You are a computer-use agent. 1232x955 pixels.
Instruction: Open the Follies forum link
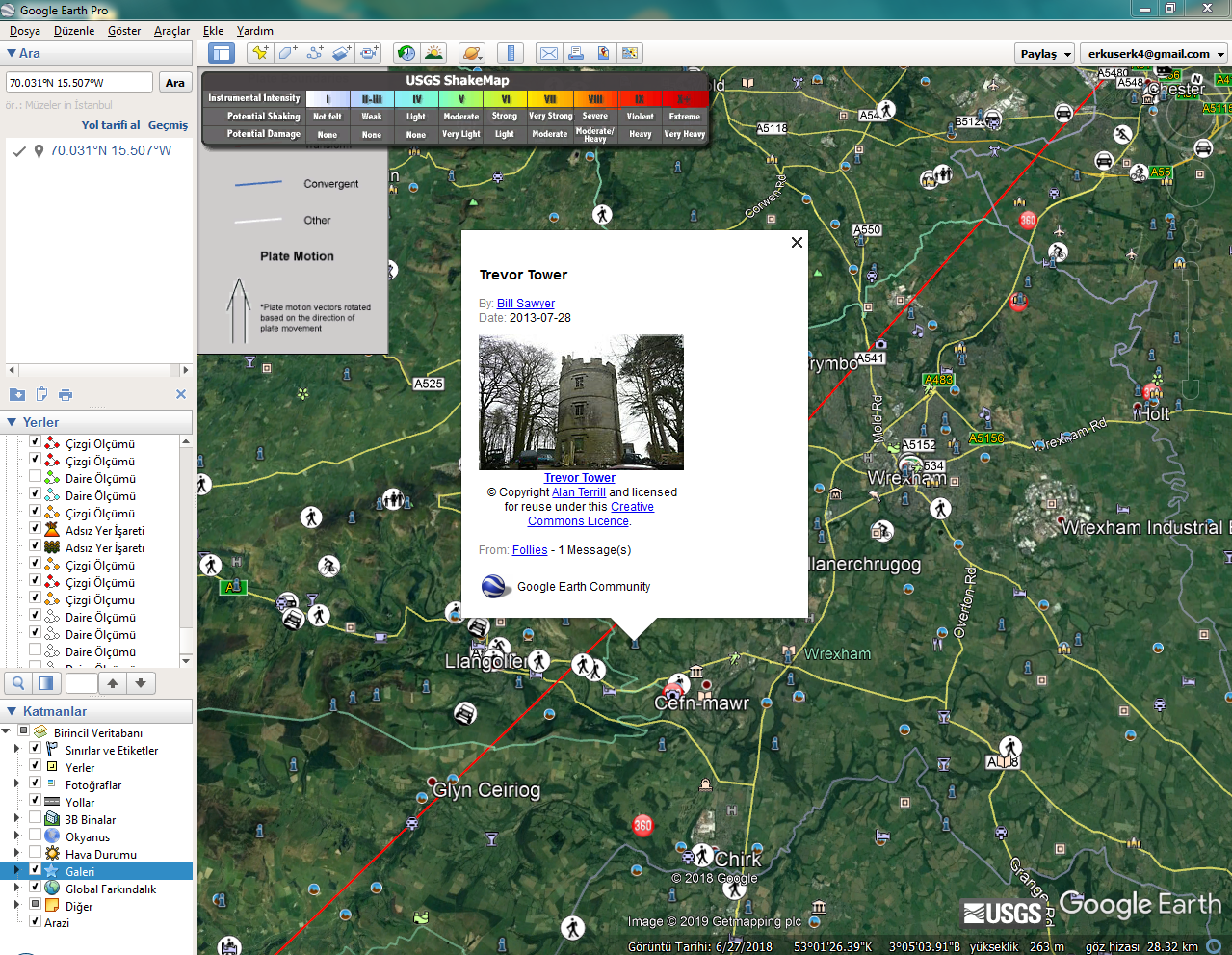point(530,549)
